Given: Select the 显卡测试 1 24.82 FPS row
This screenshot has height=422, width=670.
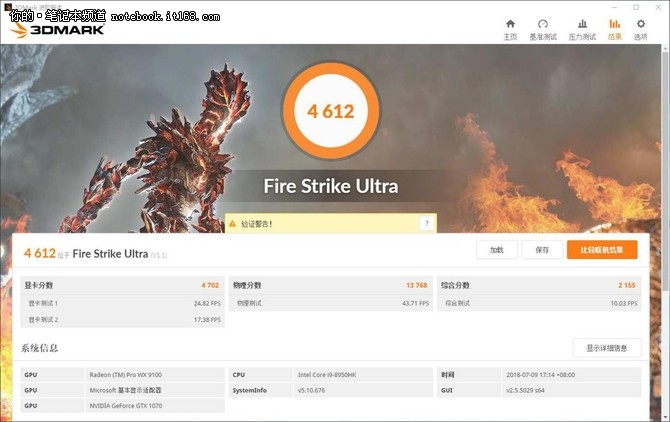Looking at the screenshot, I should click(x=122, y=303).
